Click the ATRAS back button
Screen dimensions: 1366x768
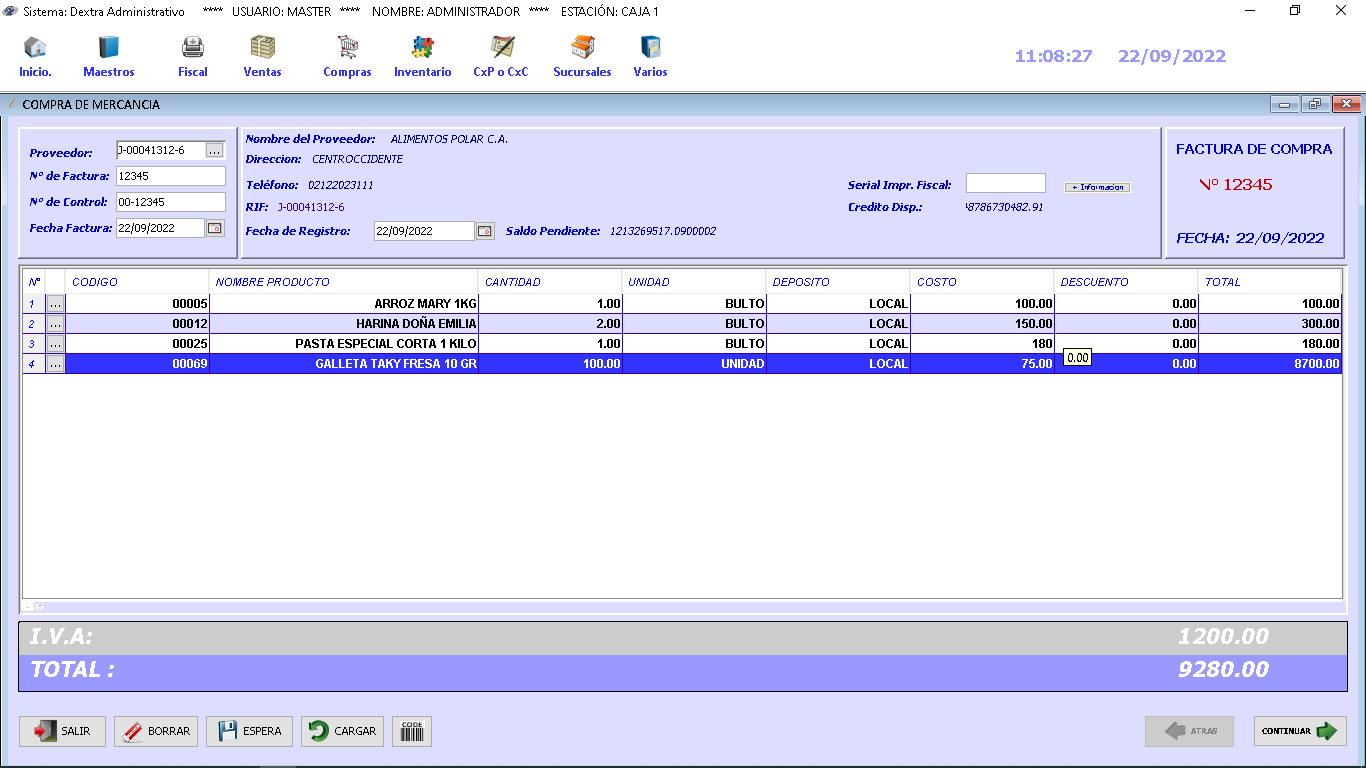[1189, 731]
